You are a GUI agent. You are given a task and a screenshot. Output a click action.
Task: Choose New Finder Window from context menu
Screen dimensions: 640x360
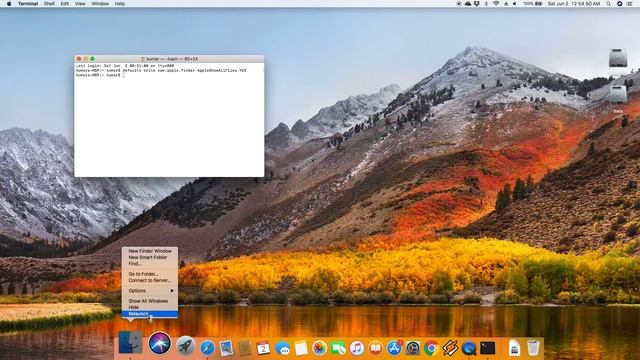(x=150, y=251)
